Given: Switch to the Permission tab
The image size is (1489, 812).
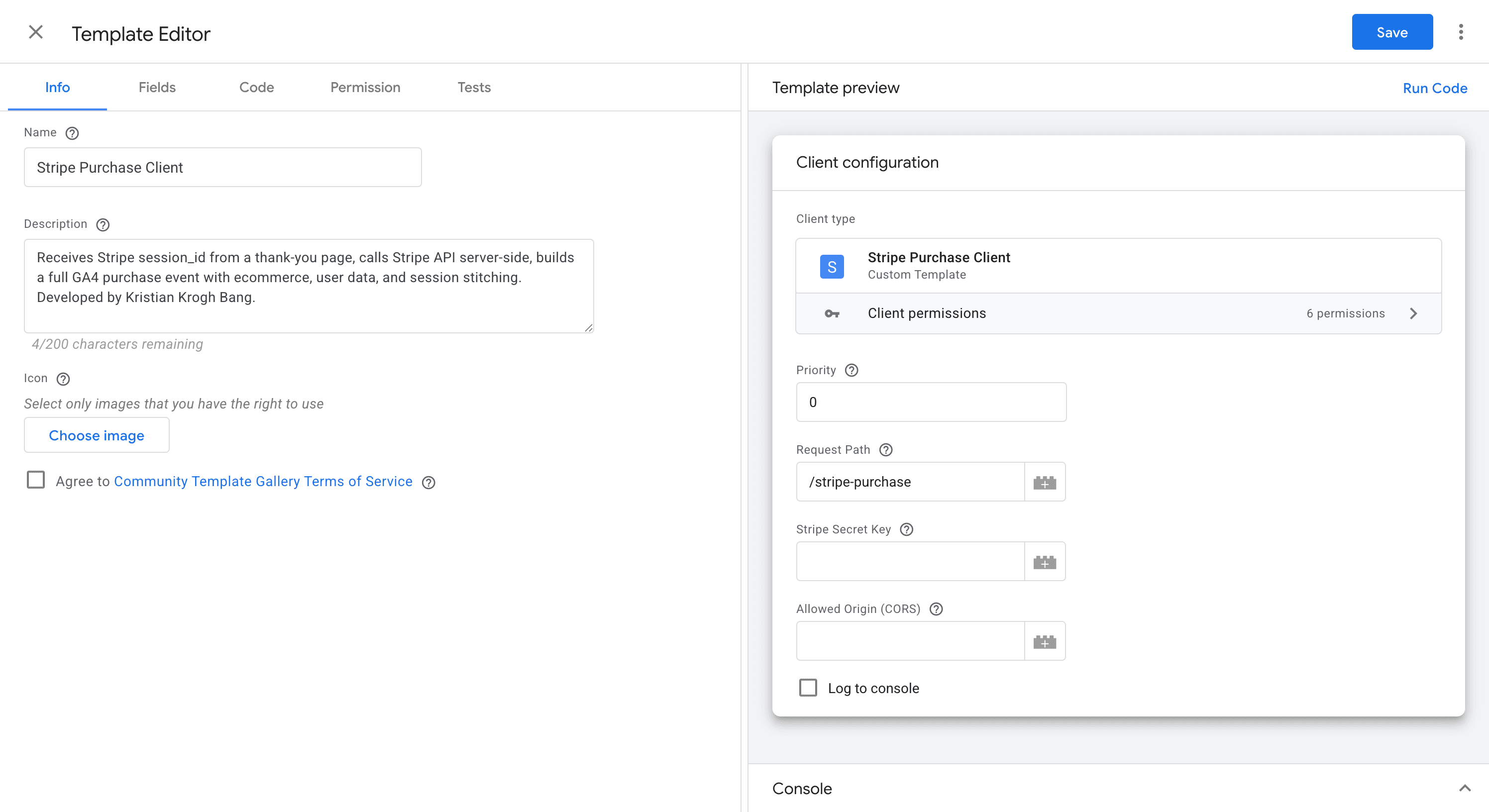Looking at the screenshot, I should (x=365, y=87).
